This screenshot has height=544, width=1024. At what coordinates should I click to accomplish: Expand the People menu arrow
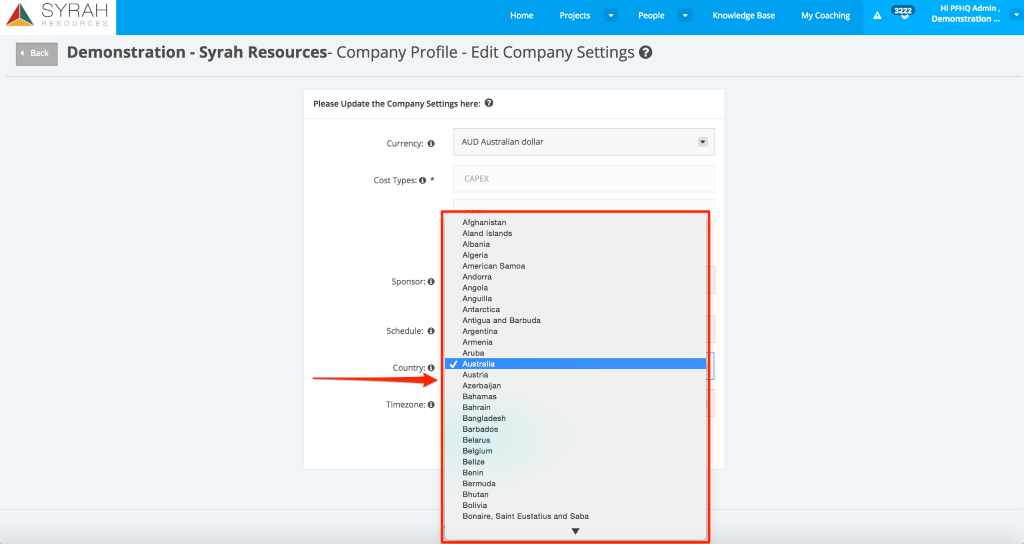coord(685,16)
